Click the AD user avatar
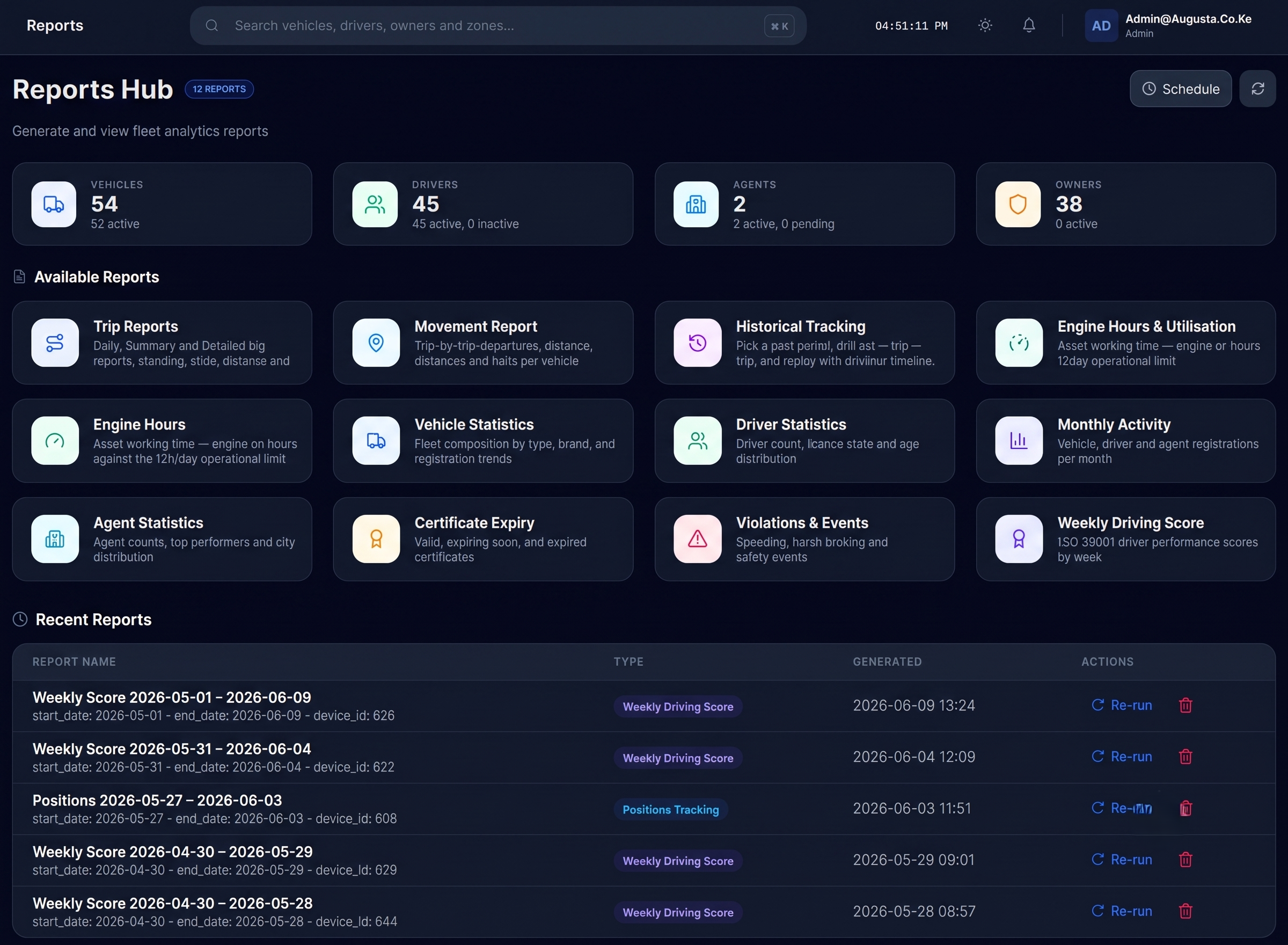The image size is (1288, 945). (1101, 26)
